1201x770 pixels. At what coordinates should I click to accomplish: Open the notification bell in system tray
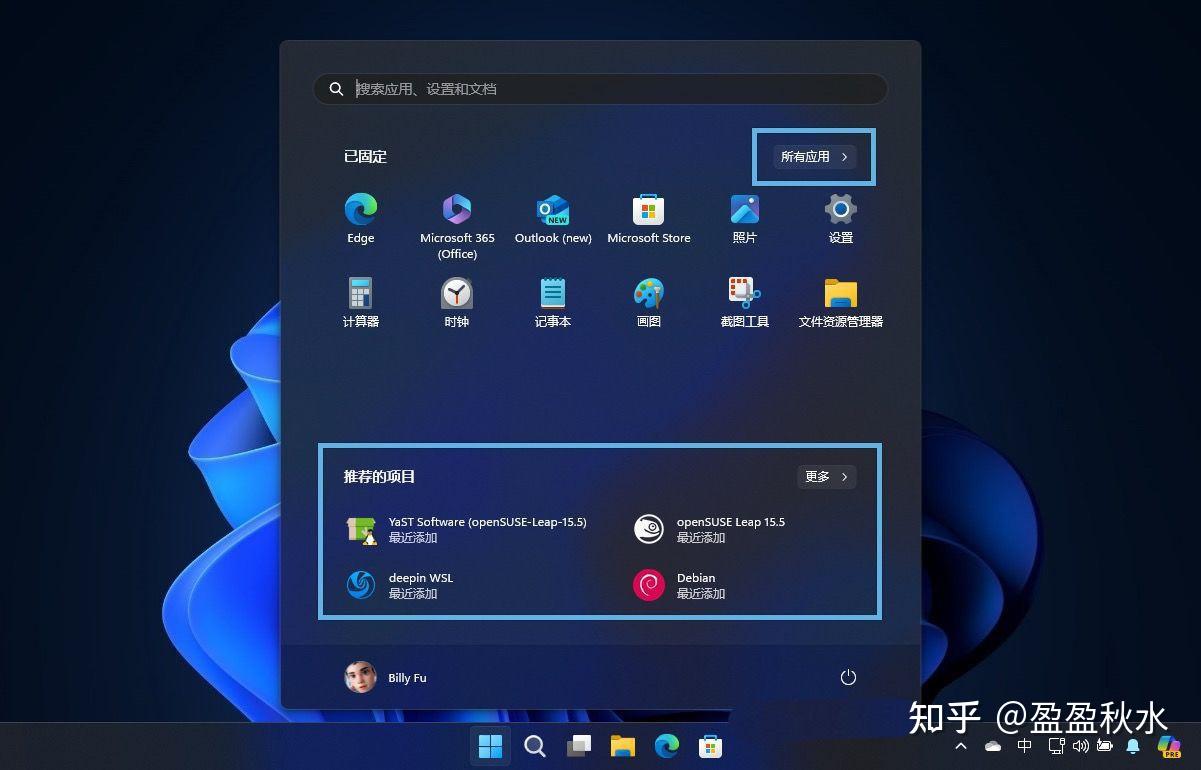coord(1133,746)
